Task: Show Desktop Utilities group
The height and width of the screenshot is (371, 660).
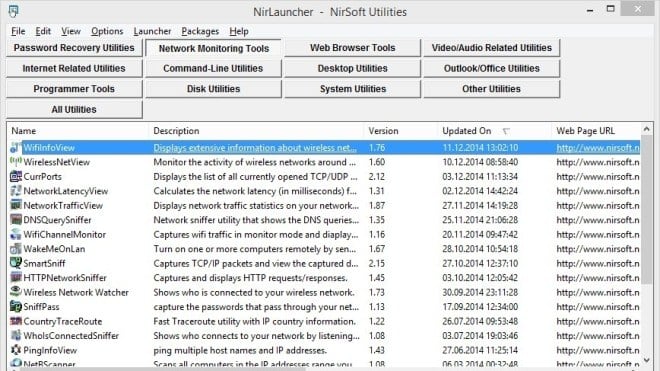Action: 352,68
